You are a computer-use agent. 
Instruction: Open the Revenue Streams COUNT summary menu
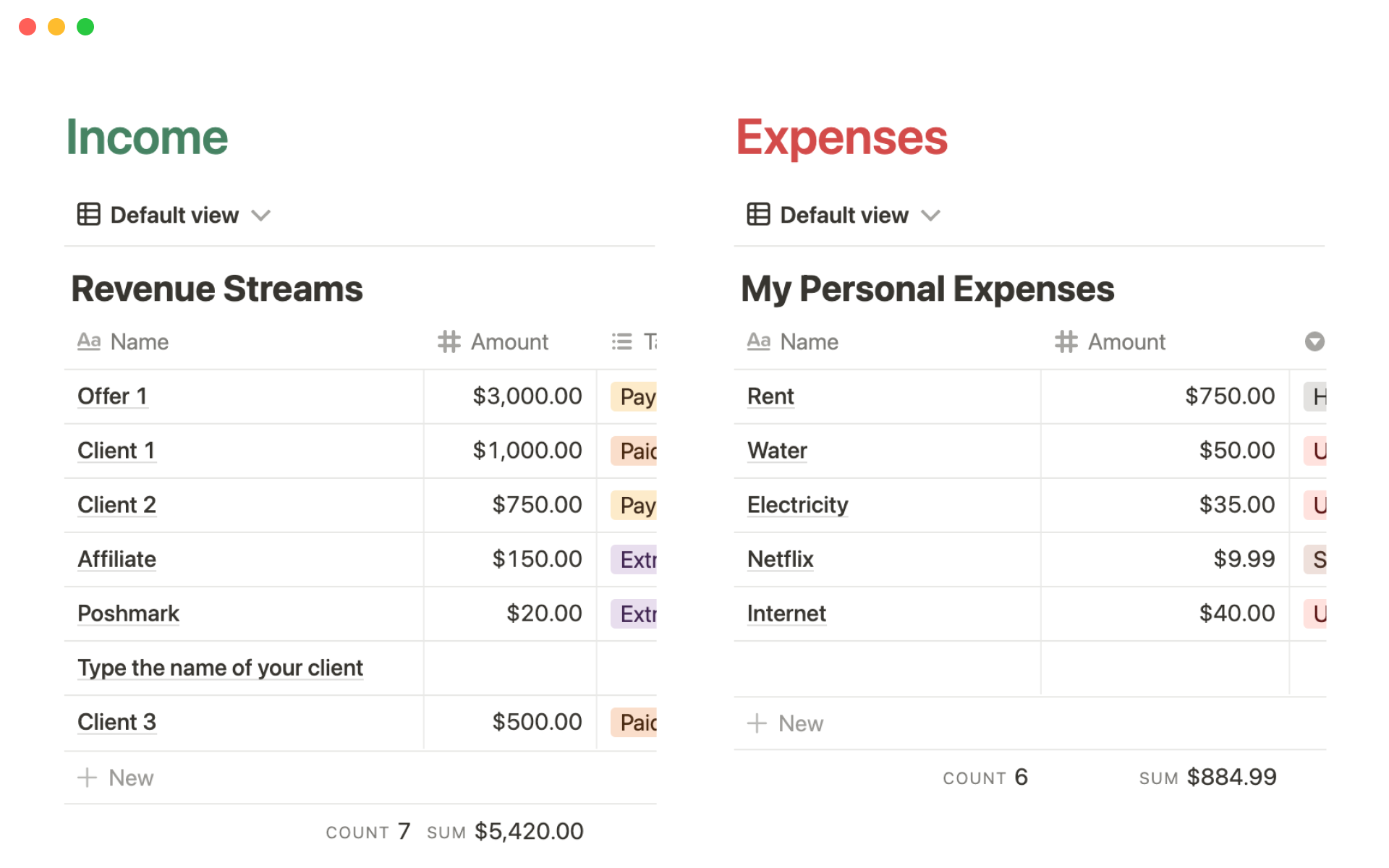click(x=368, y=832)
